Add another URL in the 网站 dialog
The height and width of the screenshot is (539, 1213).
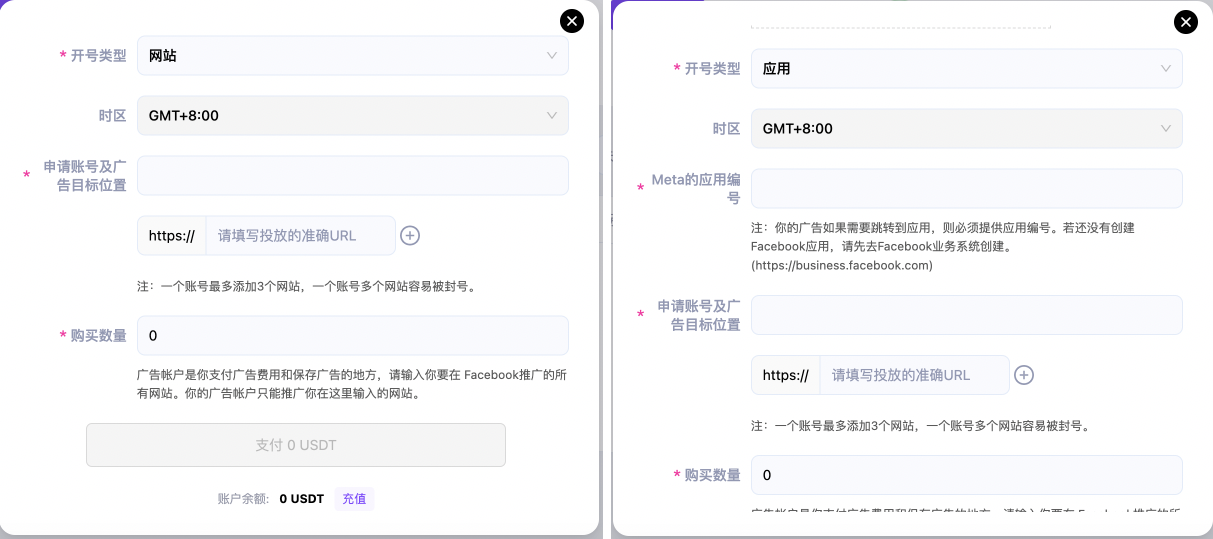coord(410,236)
